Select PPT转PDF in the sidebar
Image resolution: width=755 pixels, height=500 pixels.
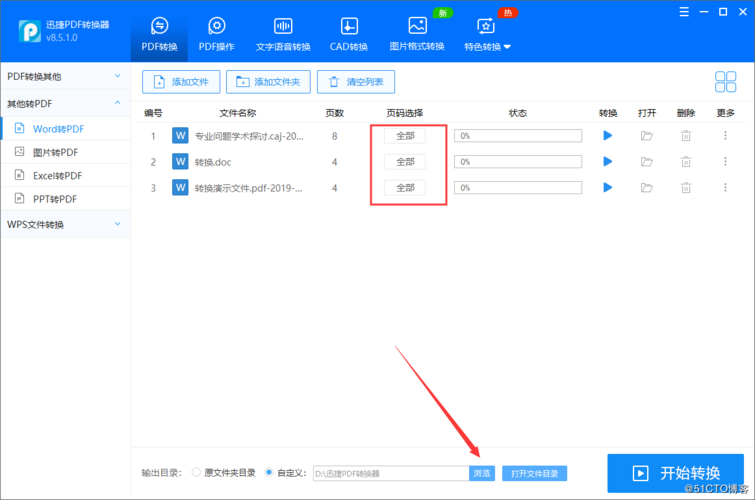click(x=65, y=199)
